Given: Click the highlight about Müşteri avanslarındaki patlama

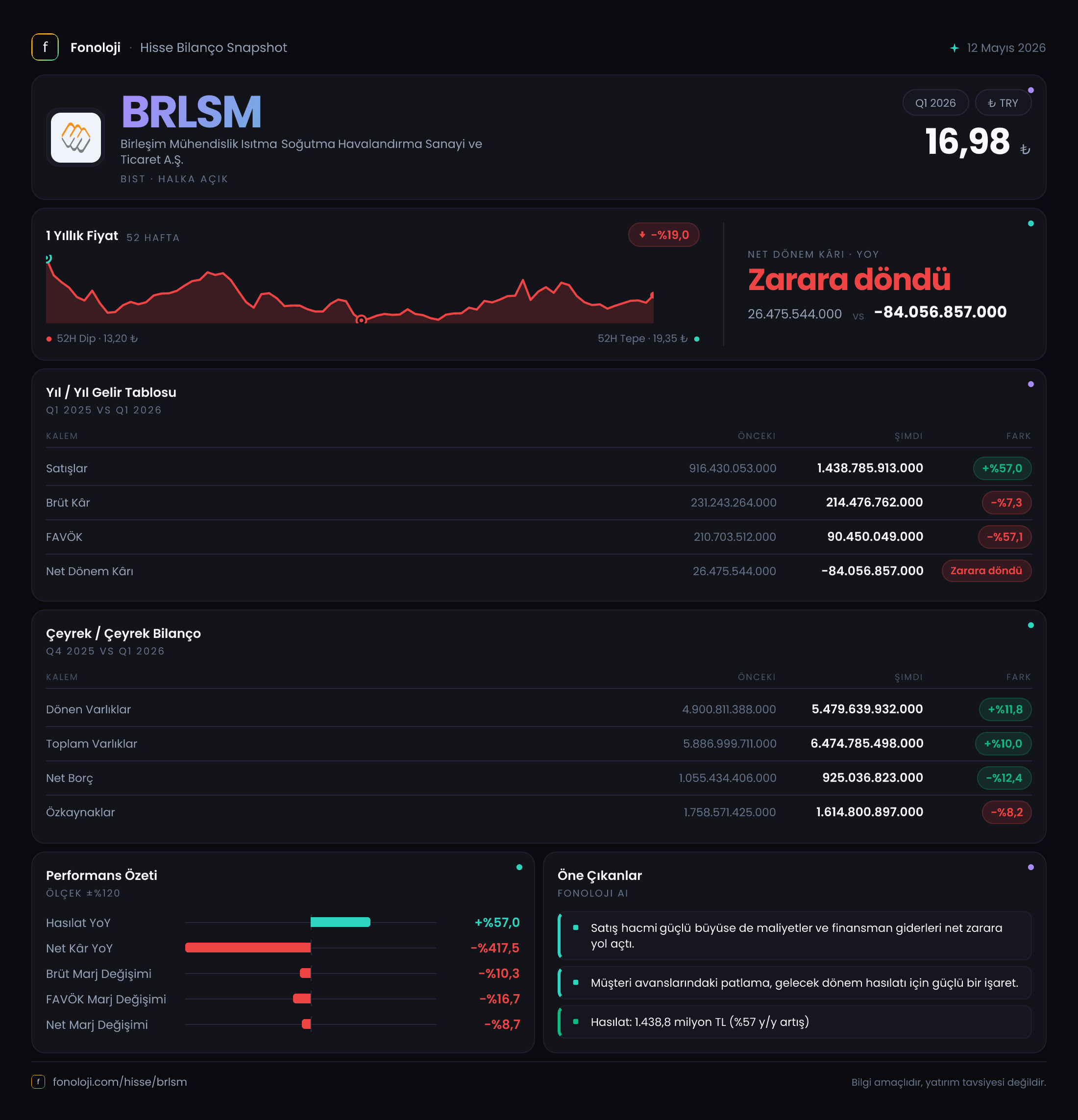Looking at the screenshot, I should [795, 983].
